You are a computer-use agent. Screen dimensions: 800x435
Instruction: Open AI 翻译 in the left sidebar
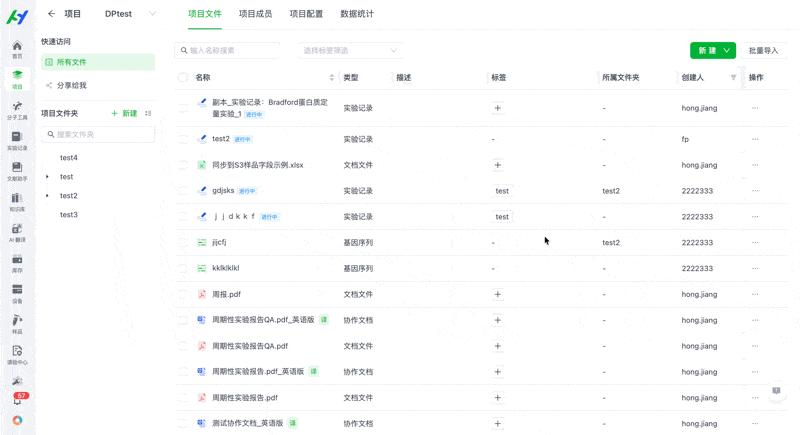coord(17,233)
